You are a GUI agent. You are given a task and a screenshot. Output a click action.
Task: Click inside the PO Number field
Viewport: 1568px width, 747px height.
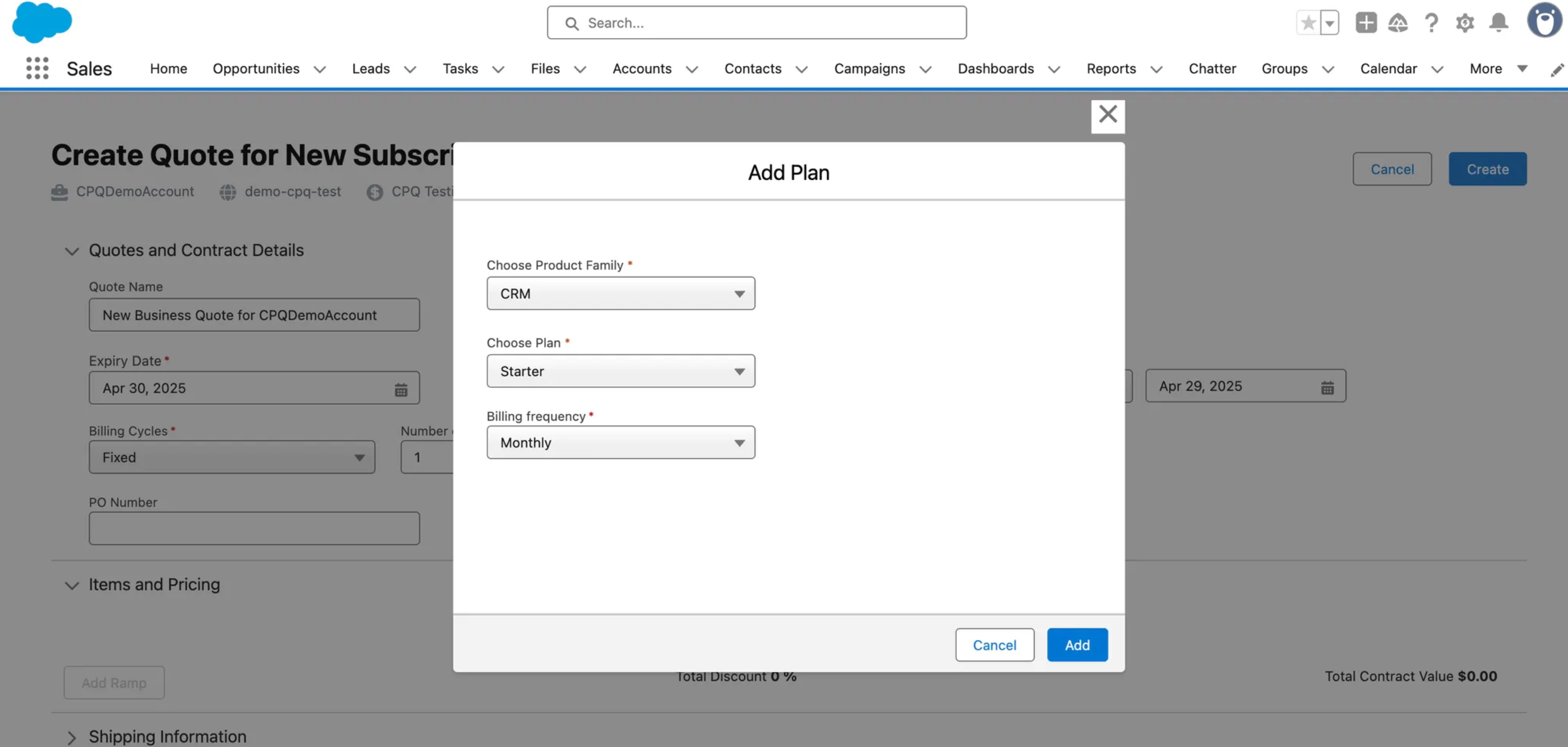254,528
